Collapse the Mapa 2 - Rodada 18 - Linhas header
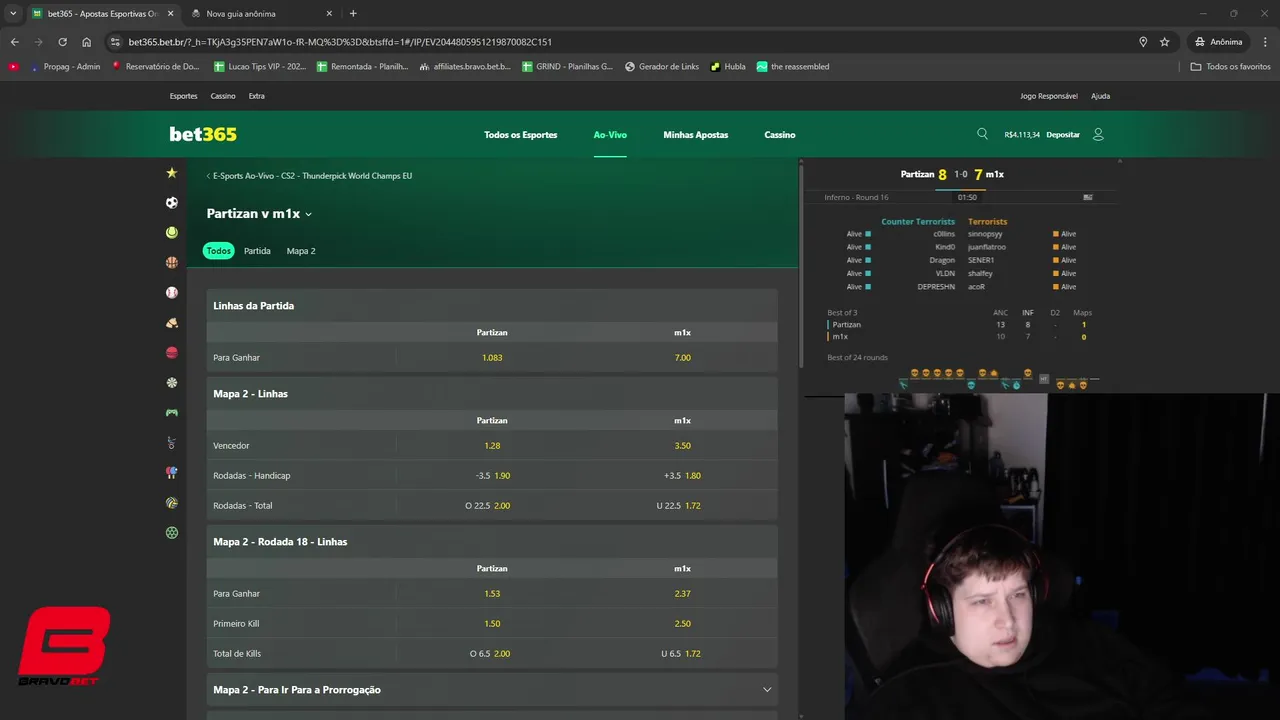The height and width of the screenshot is (720, 1280). 492,541
